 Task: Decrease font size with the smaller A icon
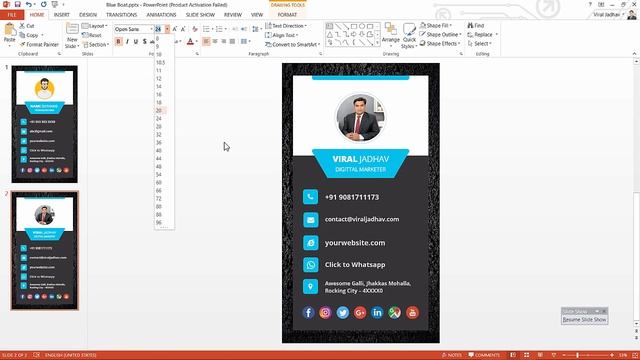183,29
